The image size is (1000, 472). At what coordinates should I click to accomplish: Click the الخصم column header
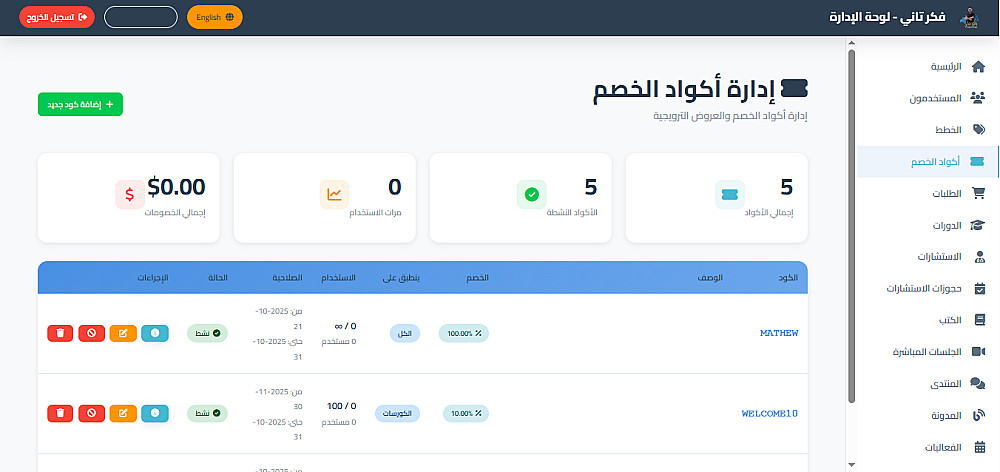[x=479, y=278]
